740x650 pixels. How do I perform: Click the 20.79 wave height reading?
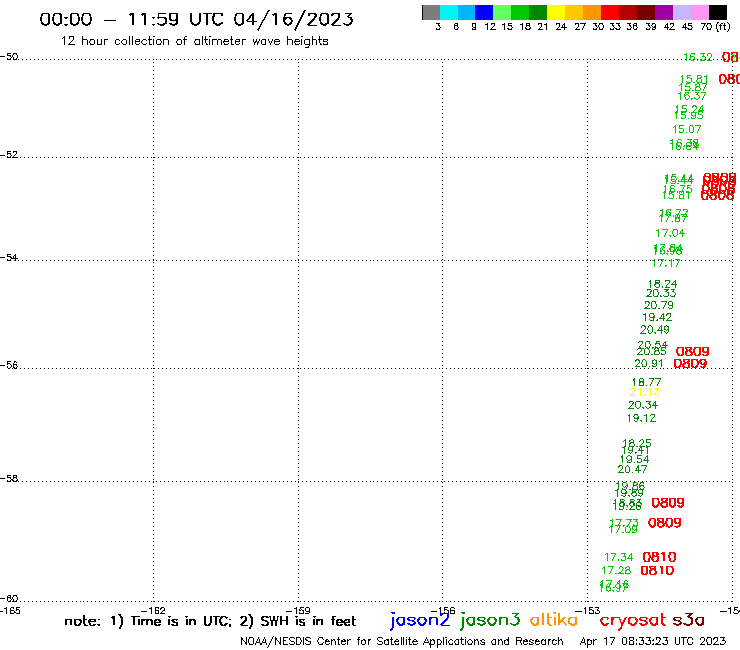click(x=659, y=305)
